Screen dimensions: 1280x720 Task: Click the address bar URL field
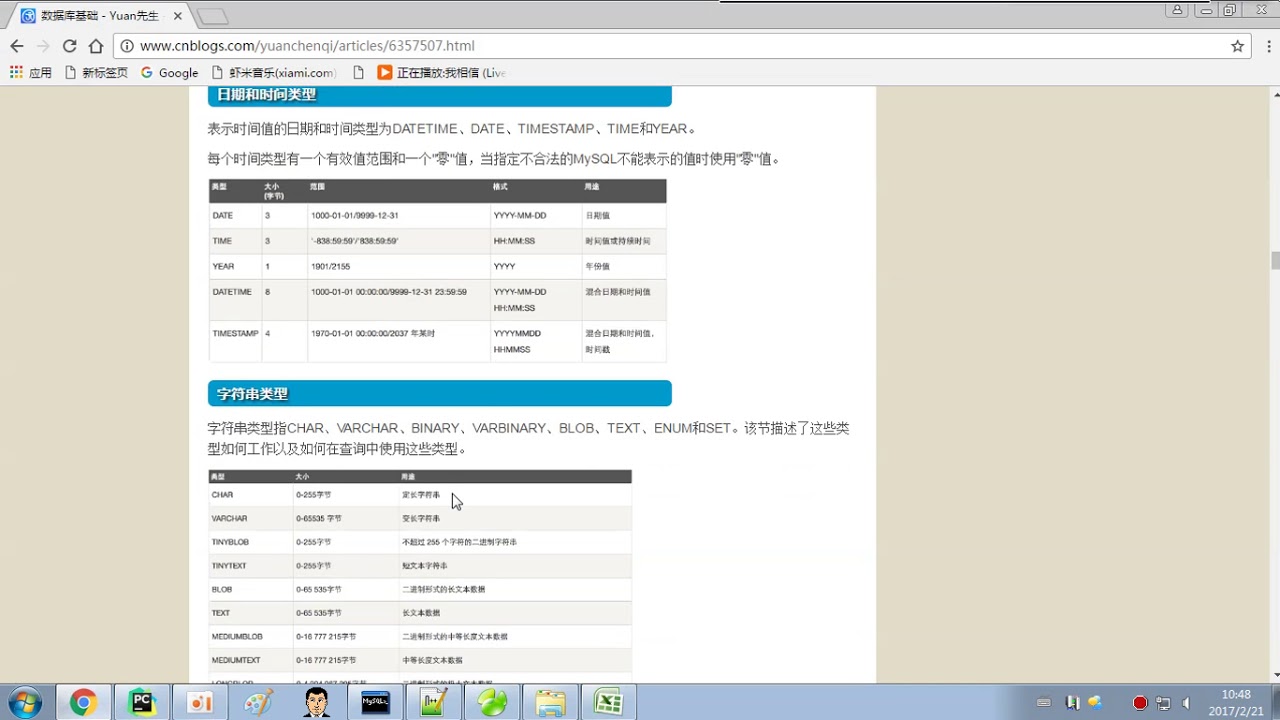[x=680, y=46]
